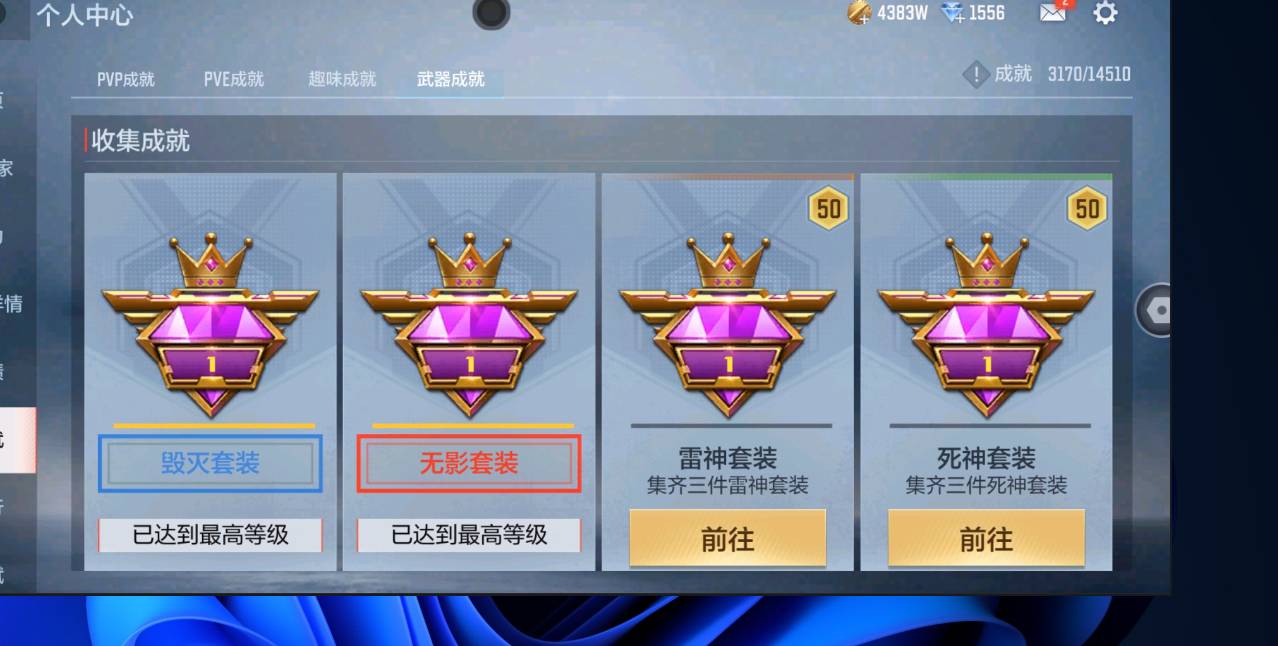Image resolution: width=1278 pixels, height=646 pixels.
Task: Open the 趣味成就 tab
Action: tap(342, 79)
